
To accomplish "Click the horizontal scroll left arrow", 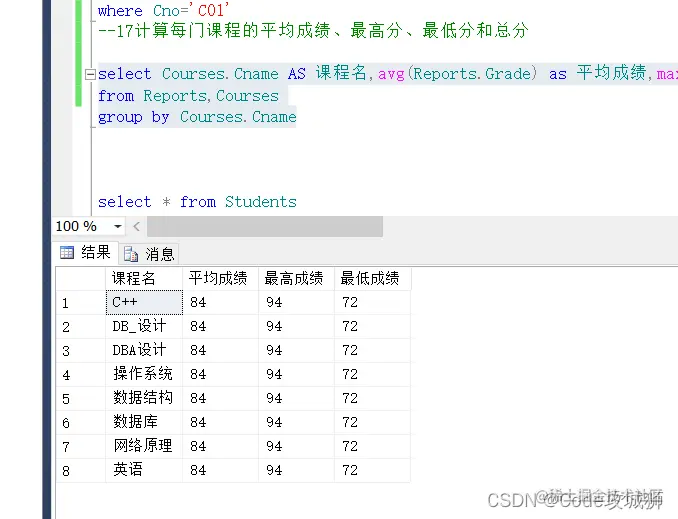I will 137,226.
